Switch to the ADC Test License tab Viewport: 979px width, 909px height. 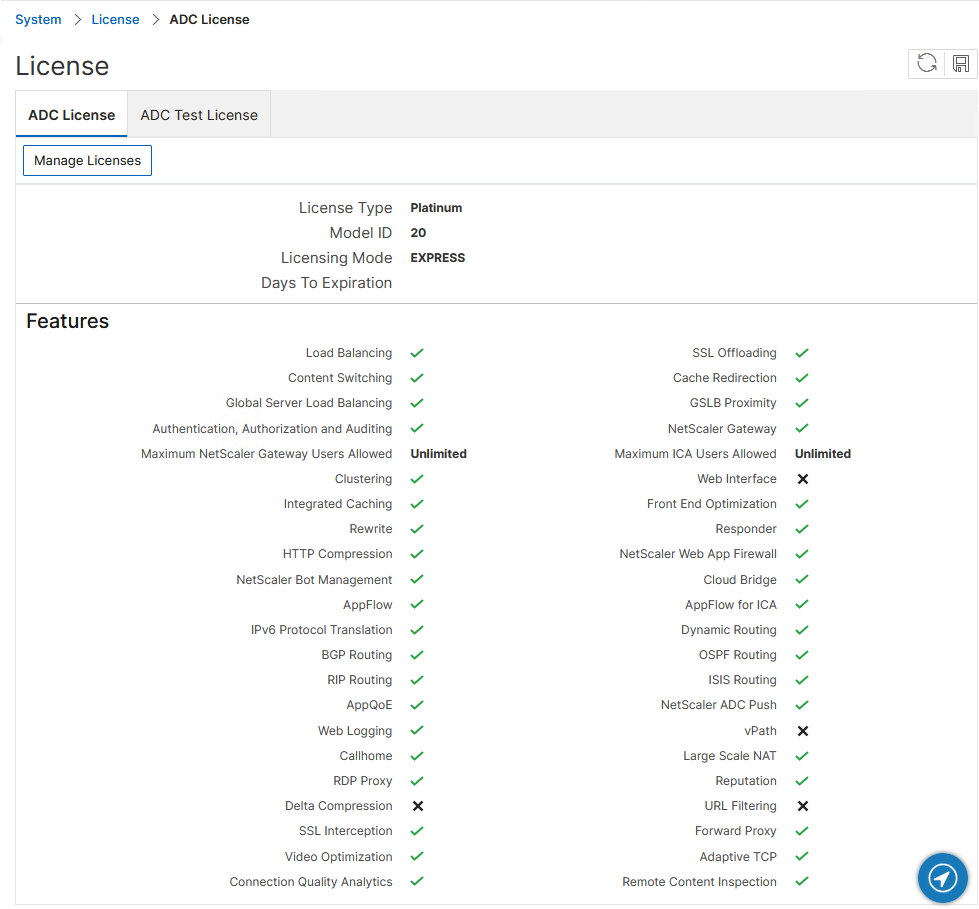(x=198, y=114)
